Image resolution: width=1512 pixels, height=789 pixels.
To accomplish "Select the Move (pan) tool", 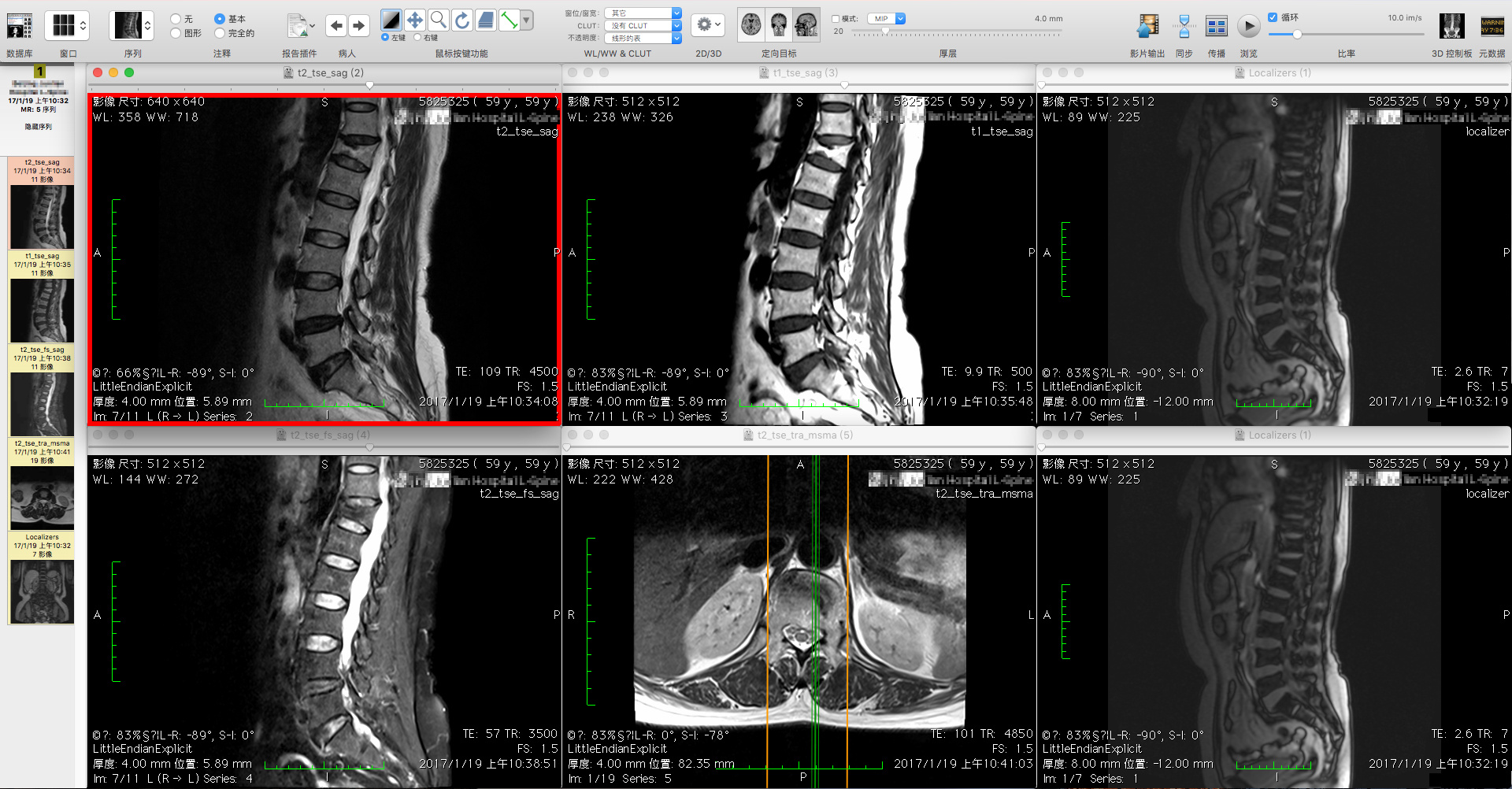I will (x=415, y=20).
